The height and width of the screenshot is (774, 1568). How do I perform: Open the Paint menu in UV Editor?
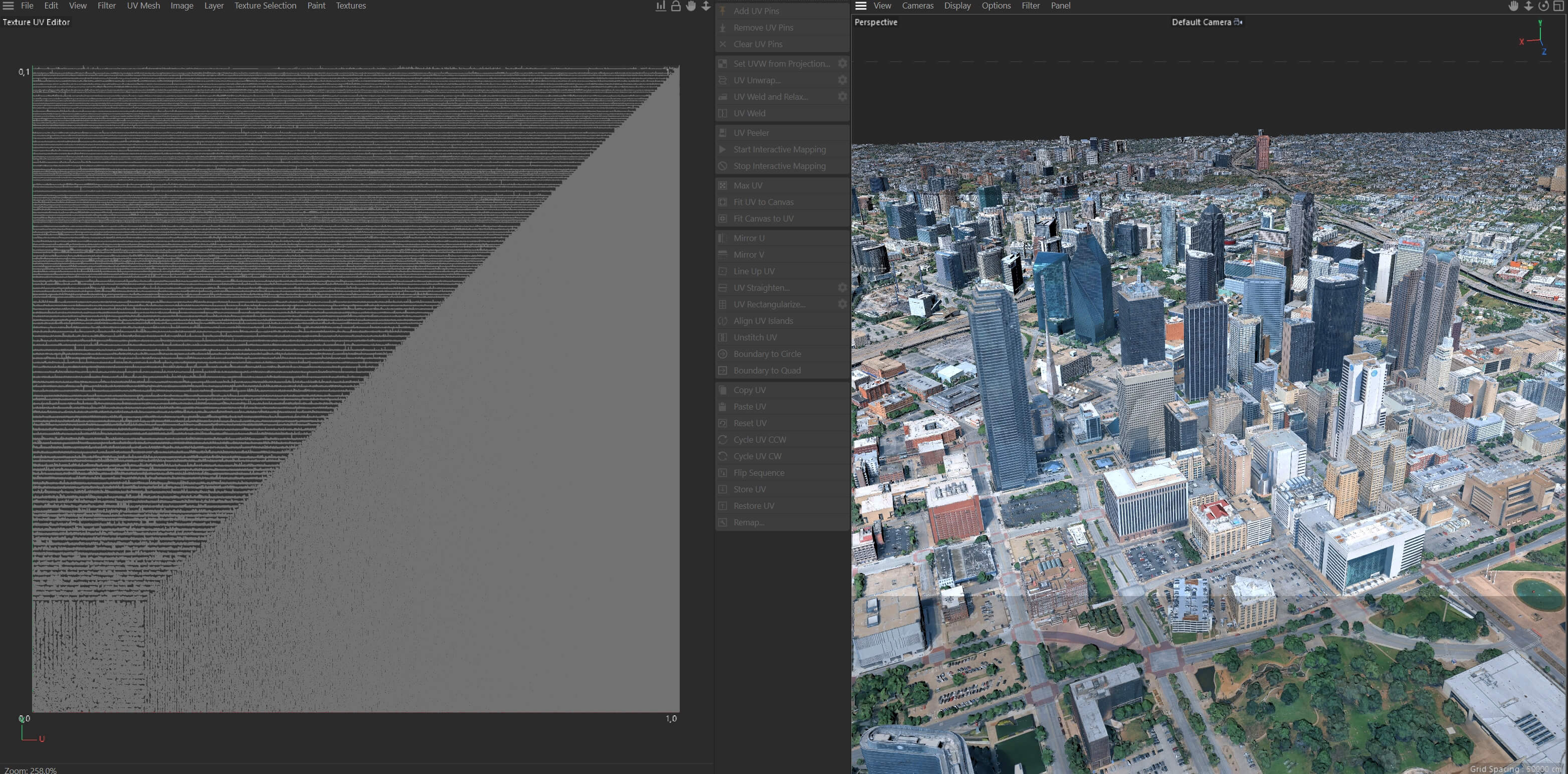(316, 6)
